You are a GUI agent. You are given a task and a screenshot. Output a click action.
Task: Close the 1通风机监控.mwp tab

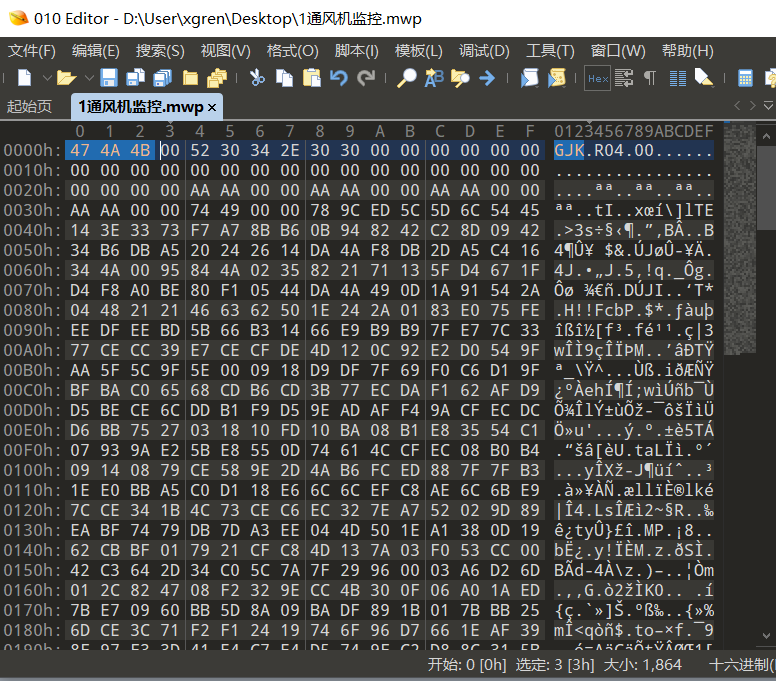212,107
